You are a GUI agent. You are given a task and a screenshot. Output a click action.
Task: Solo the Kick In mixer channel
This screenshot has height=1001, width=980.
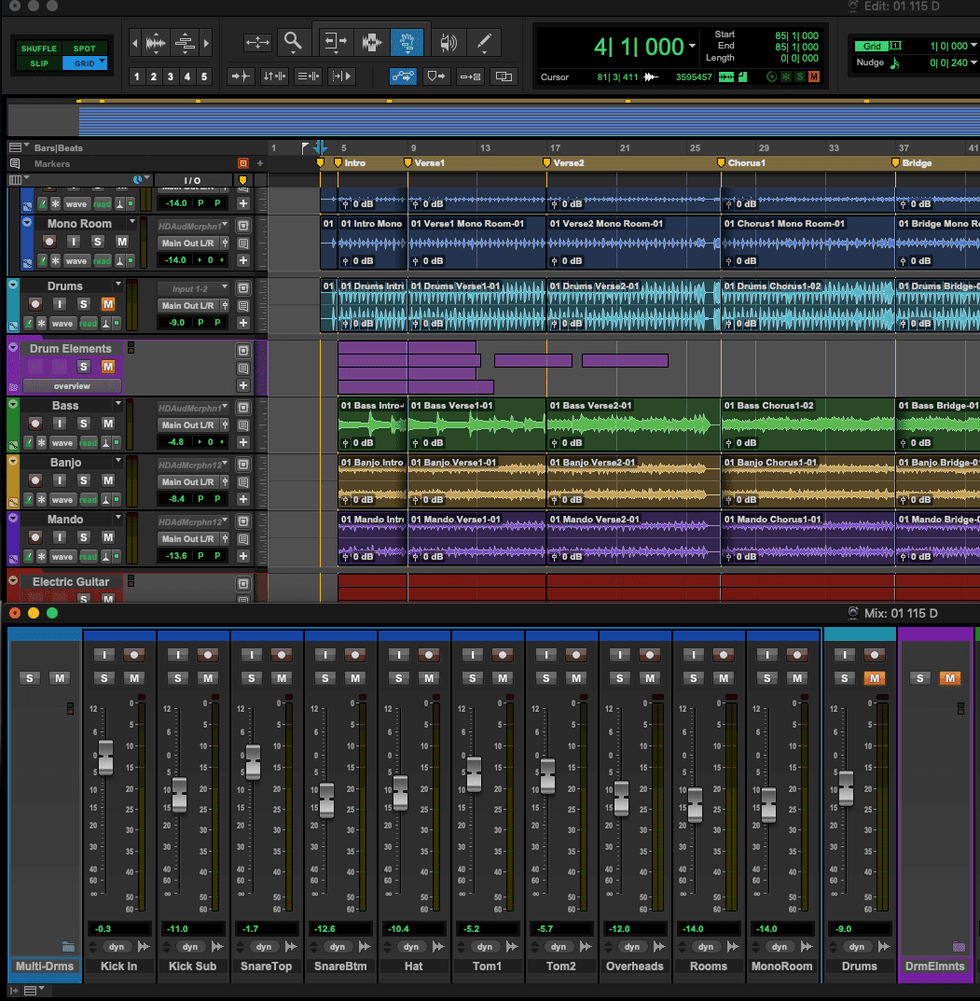click(x=104, y=679)
